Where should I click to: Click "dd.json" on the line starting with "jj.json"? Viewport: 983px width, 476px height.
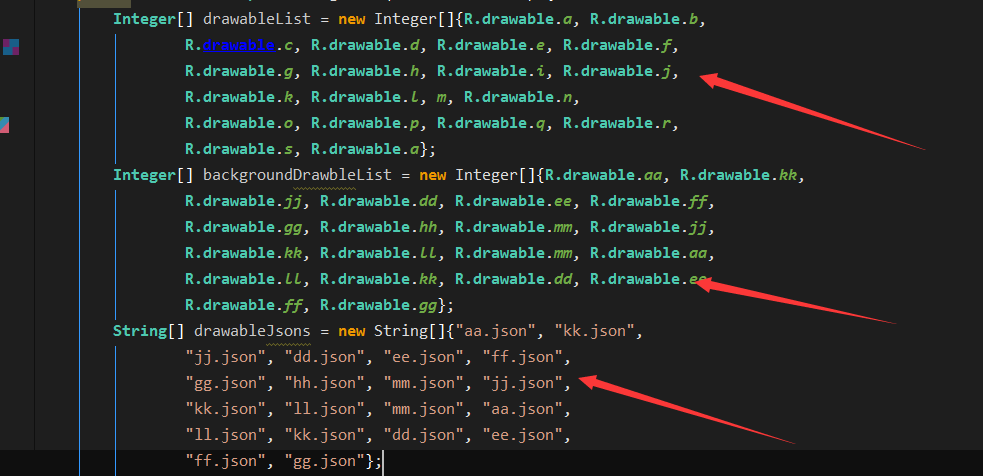[324, 357]
